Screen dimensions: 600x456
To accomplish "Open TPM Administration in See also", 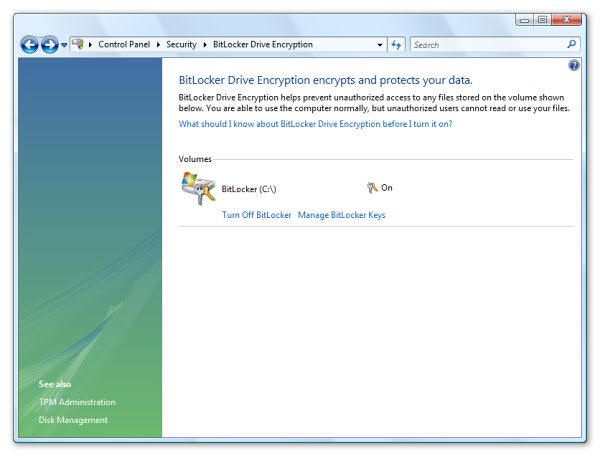I will [x=77, y=402].
